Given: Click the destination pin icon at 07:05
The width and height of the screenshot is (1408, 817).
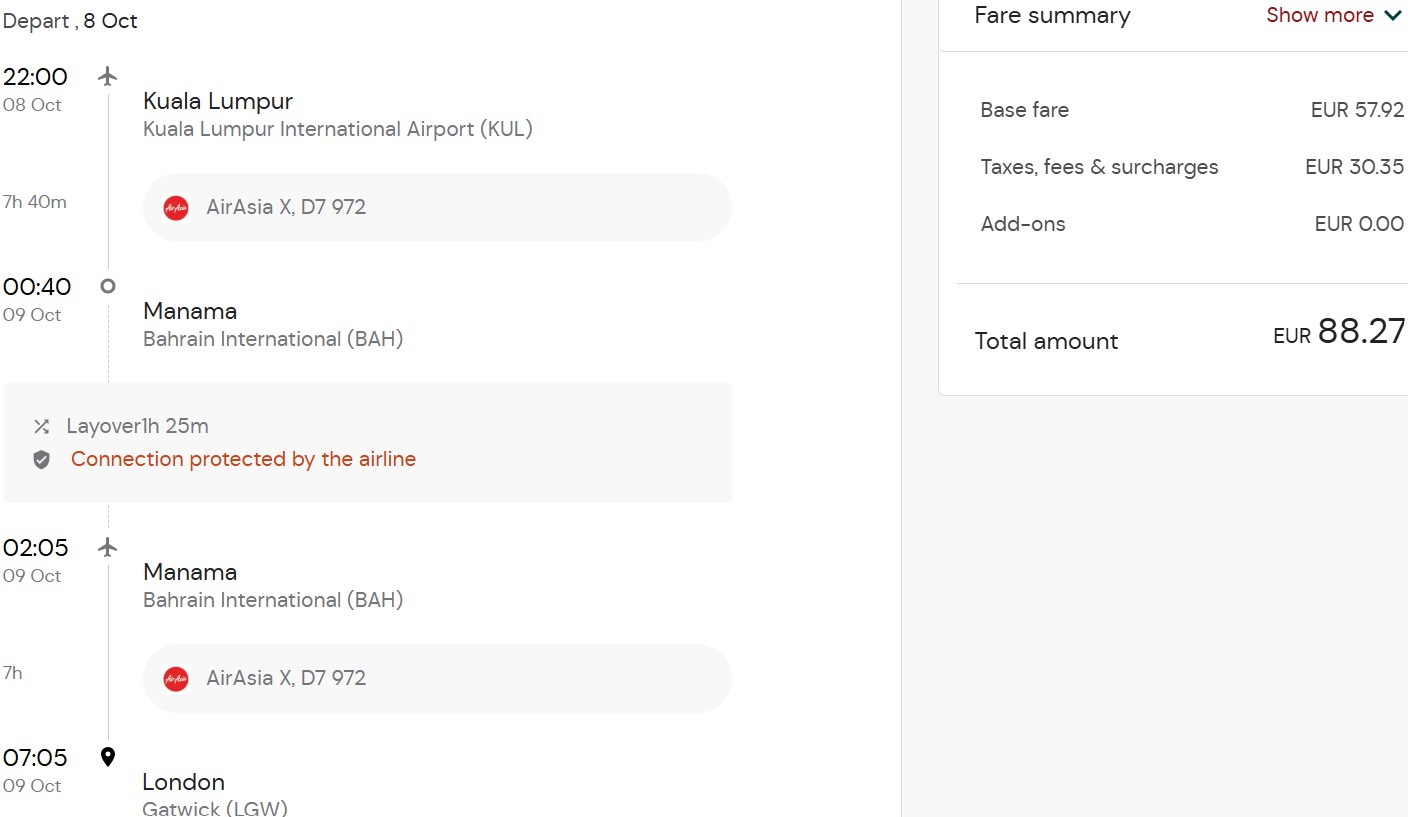Looking at the screenshot, I should (x=108, y=757).
